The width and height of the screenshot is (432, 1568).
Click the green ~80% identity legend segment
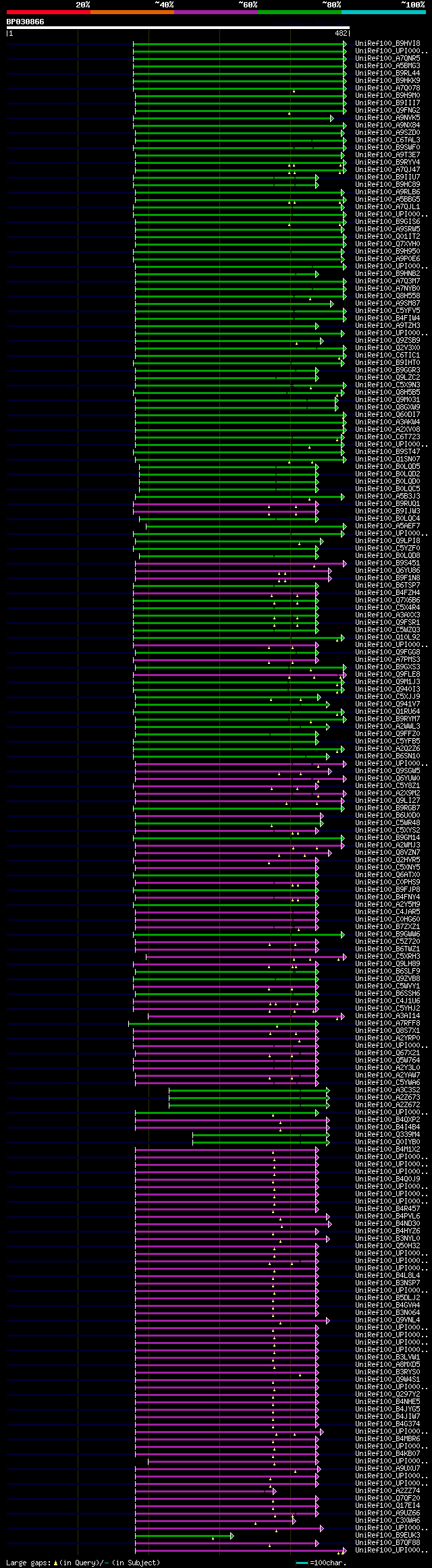pyautogui.click(x=300, y=12)
